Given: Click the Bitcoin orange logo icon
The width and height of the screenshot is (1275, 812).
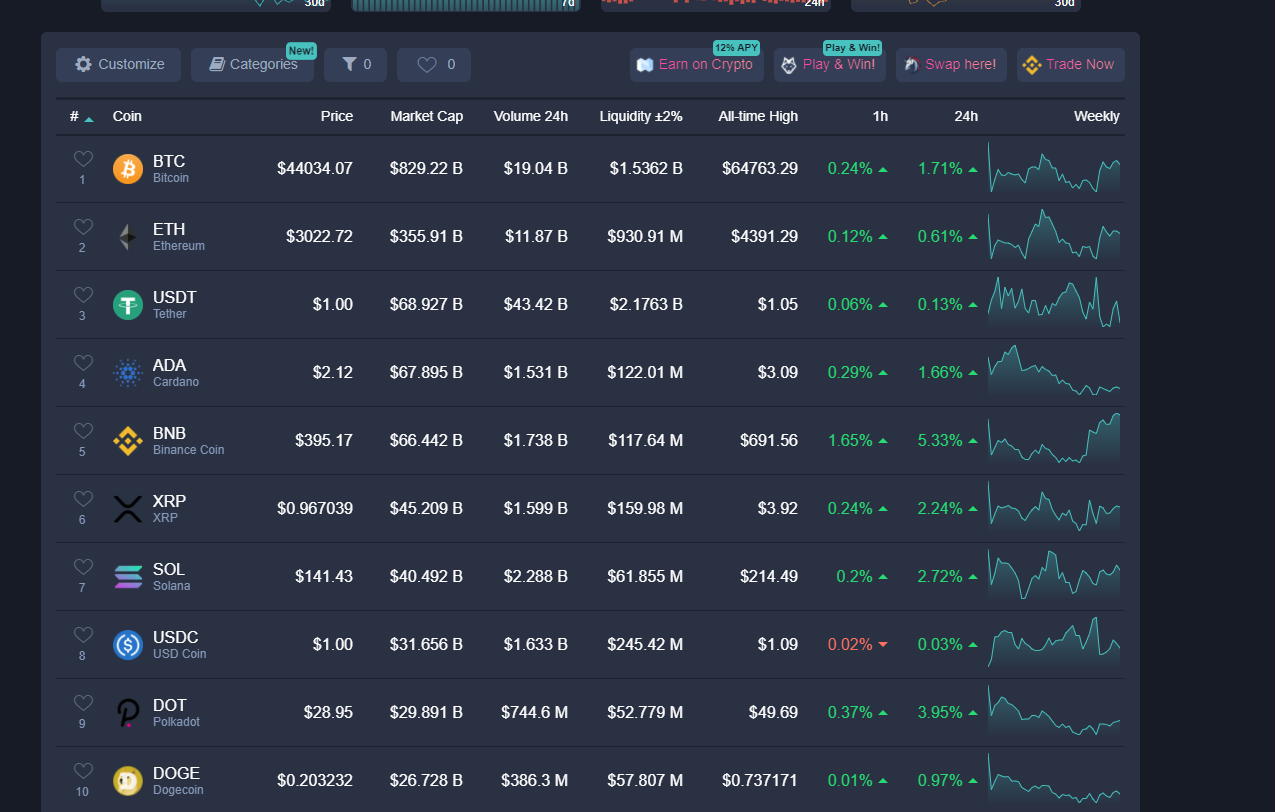Looking at the screenshot, I should (128, 169).
